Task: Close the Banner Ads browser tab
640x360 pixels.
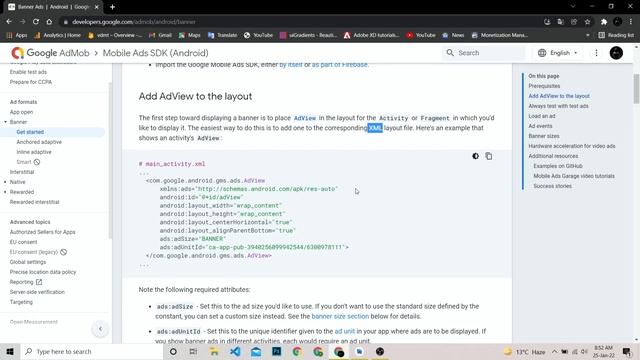Action: click(97, 7)
